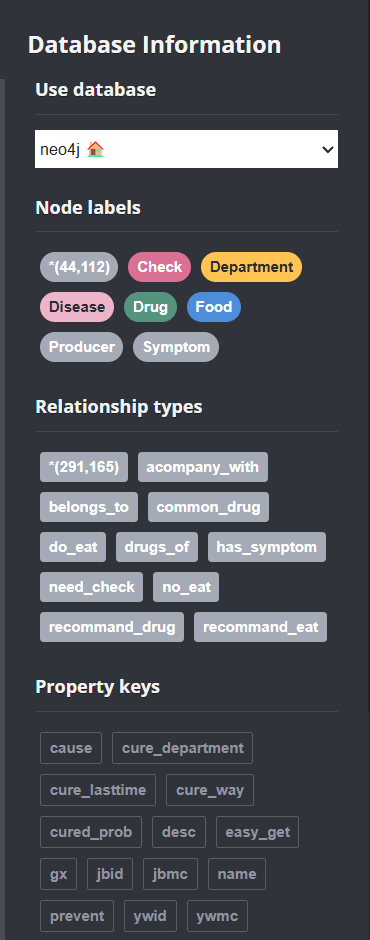The image size is (370, 940).
Task: Choose the green Drug node label
Action: [x=151, y=307]
